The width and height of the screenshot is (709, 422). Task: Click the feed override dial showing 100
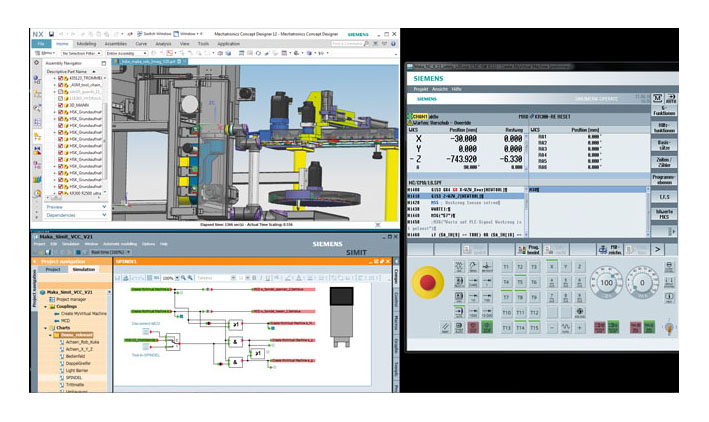click(606, 283)
